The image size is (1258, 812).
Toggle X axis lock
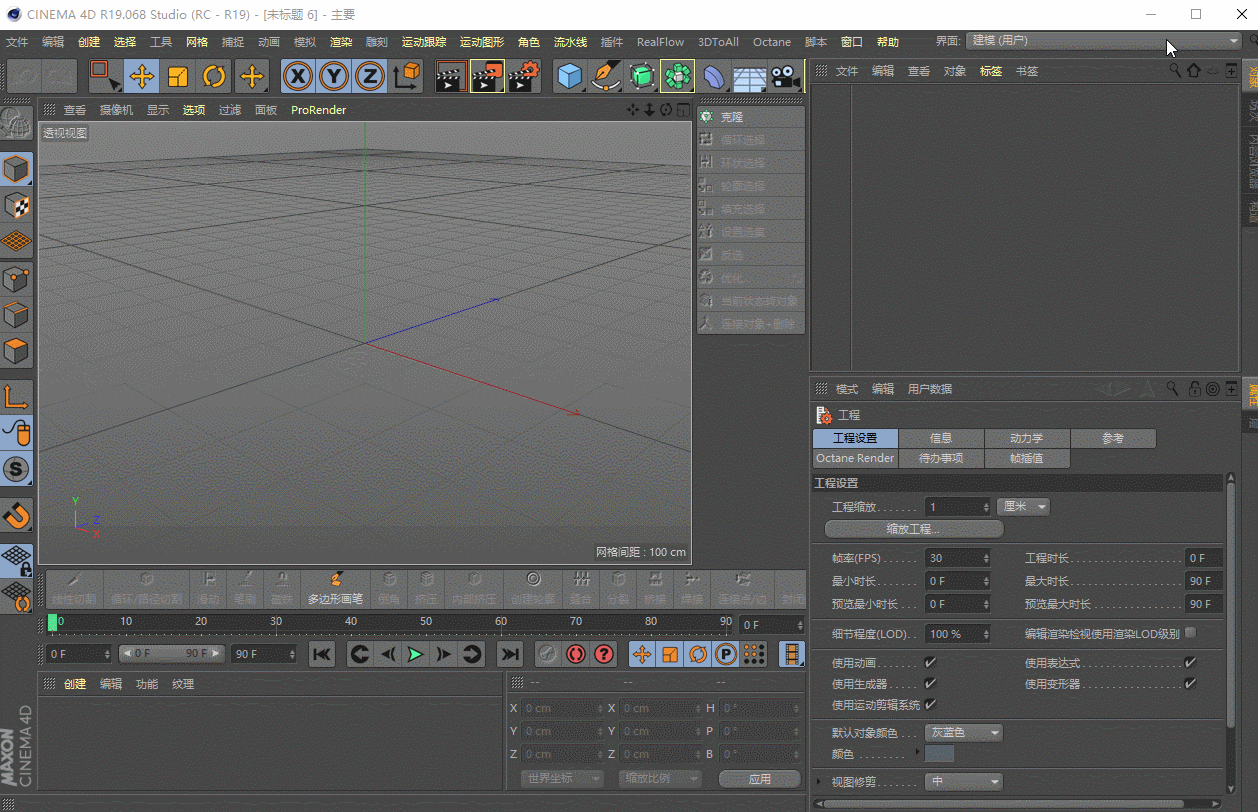297,76
